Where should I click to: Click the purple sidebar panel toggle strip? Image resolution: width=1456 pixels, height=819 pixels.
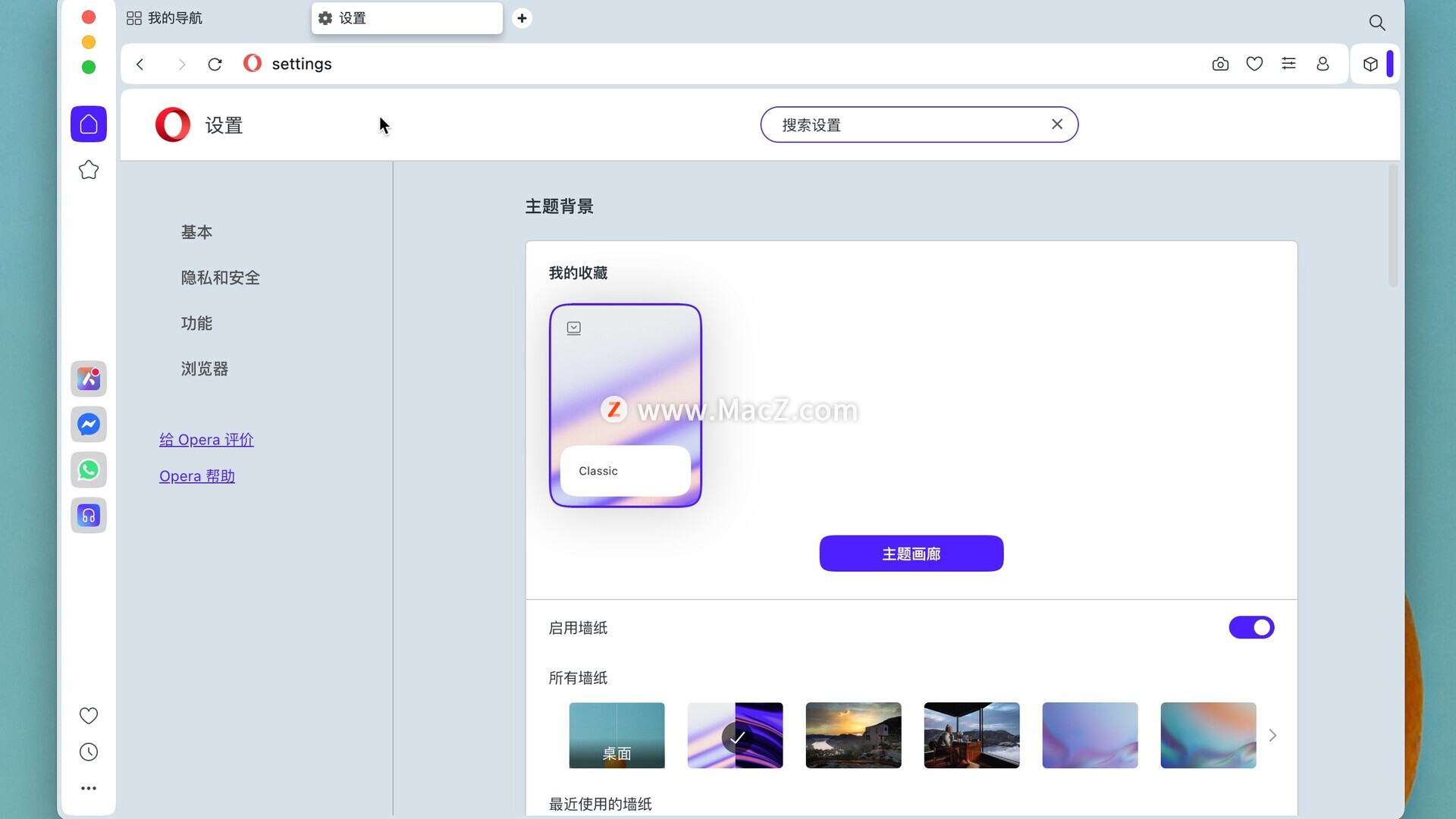[1390, 64]
